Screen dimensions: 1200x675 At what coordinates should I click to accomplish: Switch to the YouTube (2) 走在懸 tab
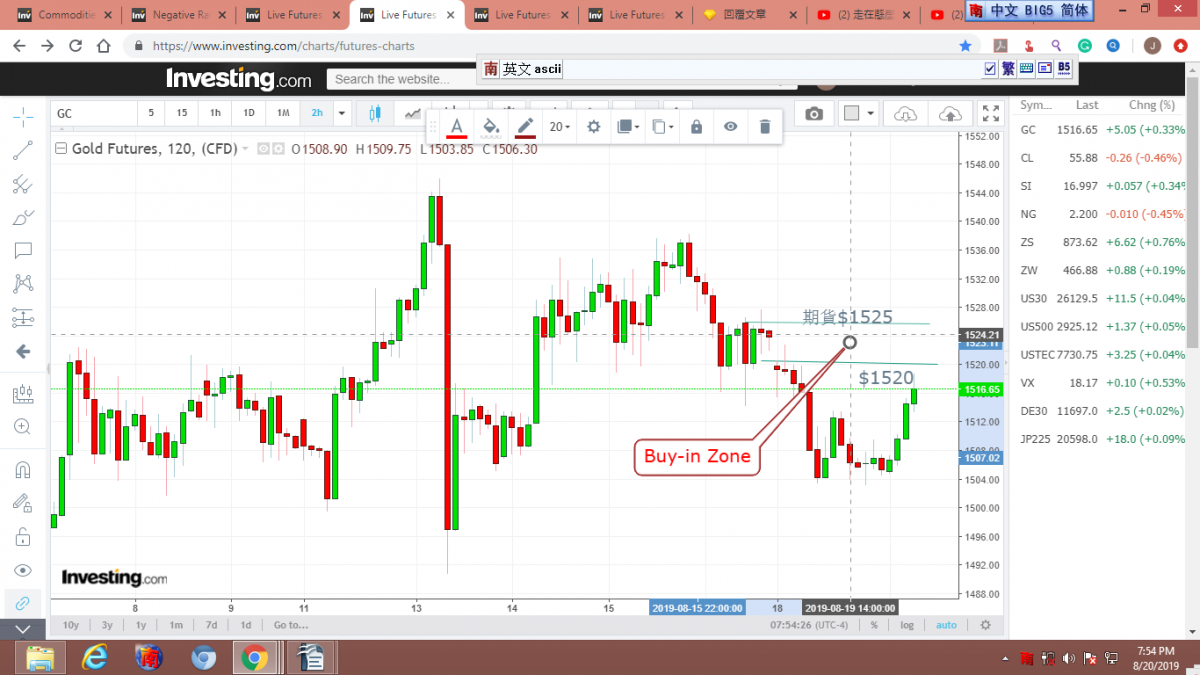point(862,15)
